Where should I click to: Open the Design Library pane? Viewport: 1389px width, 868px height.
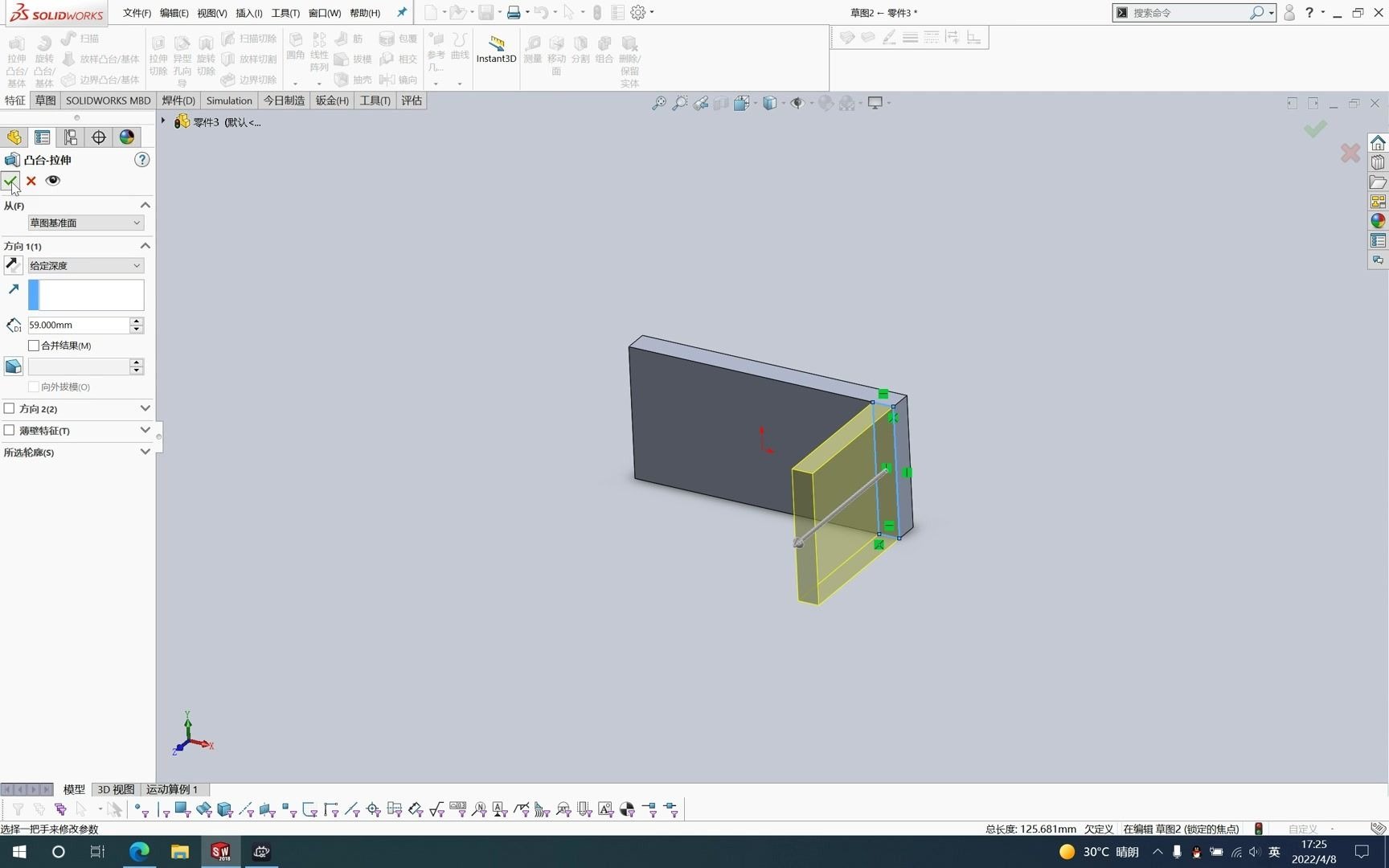click(x=1378, y=162)
